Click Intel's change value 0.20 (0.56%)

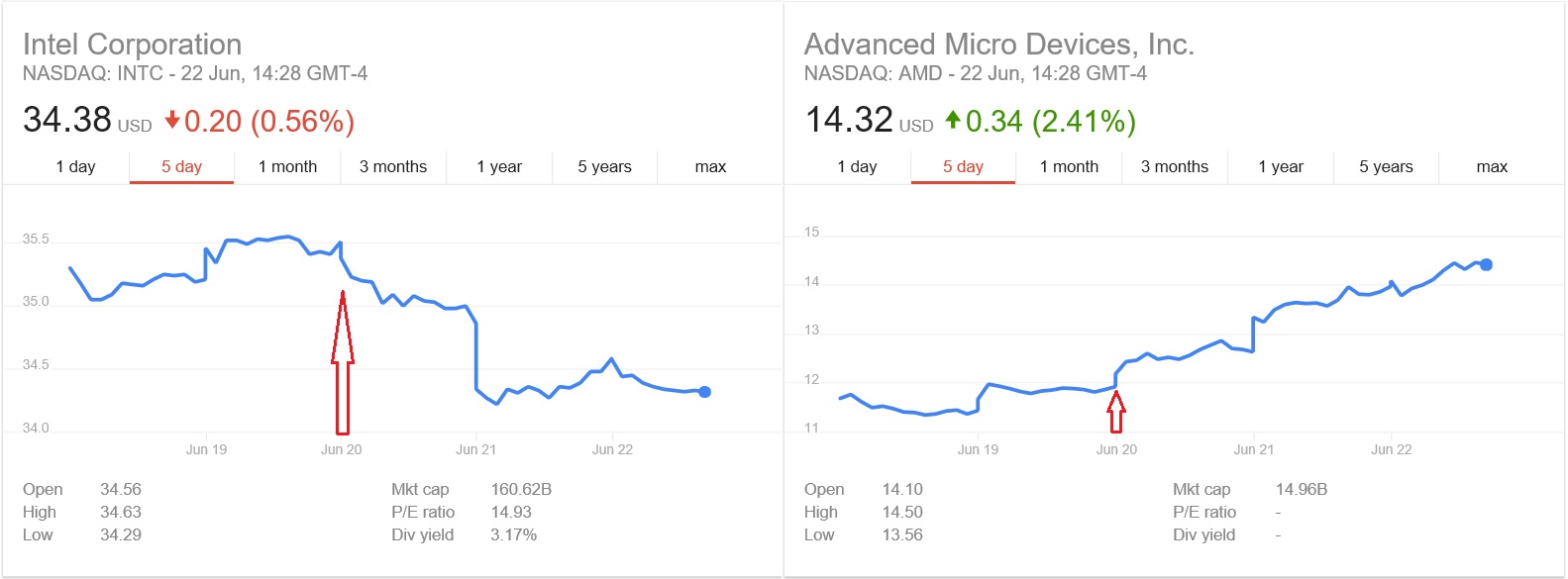[269, 122]
